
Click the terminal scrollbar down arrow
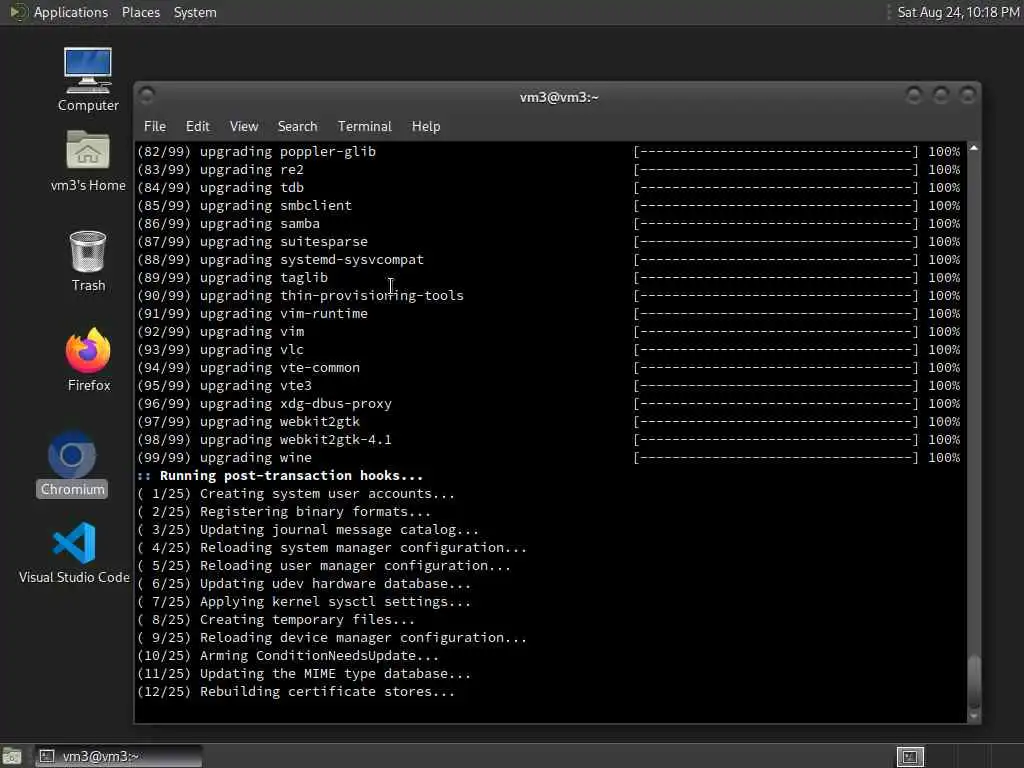974,716
